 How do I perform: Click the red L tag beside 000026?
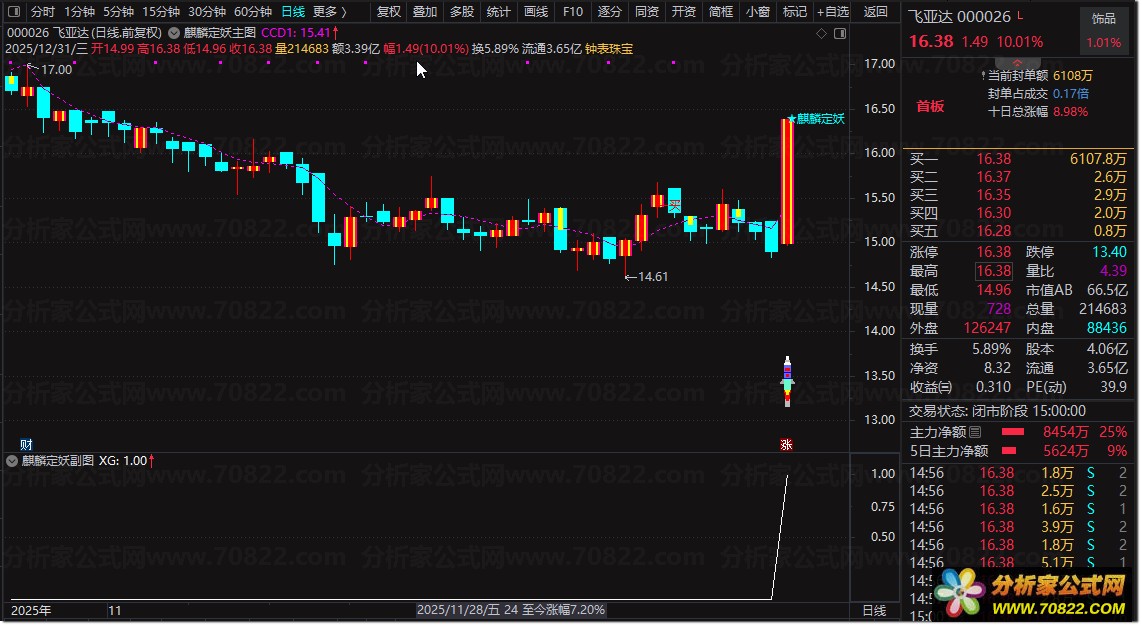pyautogui.click(x=1020, y=15)
